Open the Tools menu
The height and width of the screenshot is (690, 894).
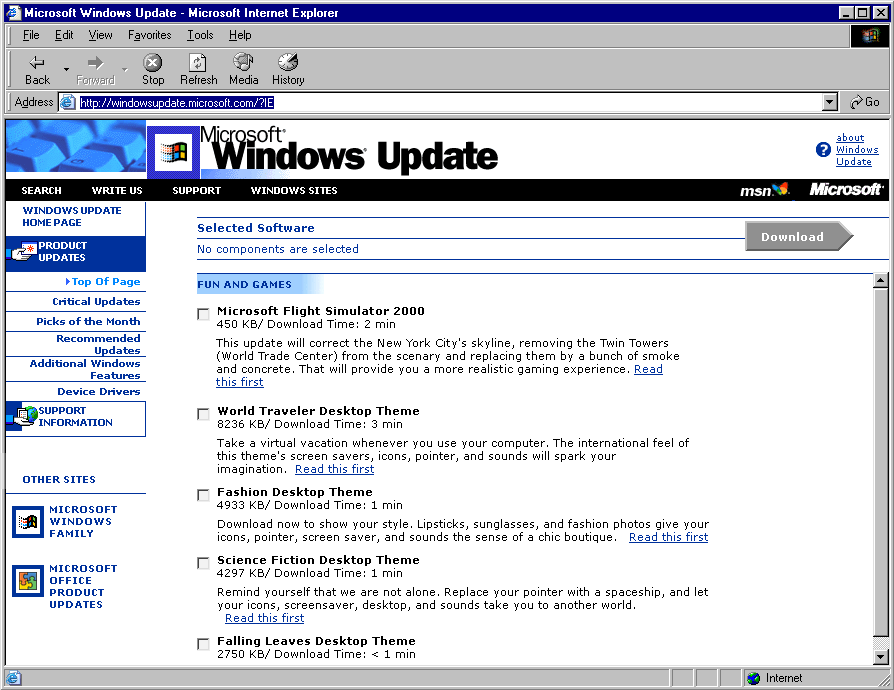[x=200, y=35]
